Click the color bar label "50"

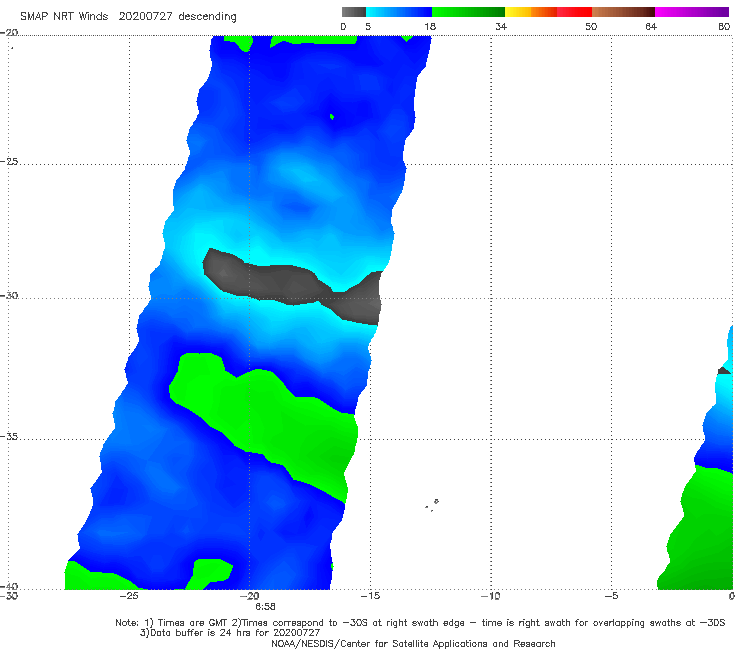[591, 26]
